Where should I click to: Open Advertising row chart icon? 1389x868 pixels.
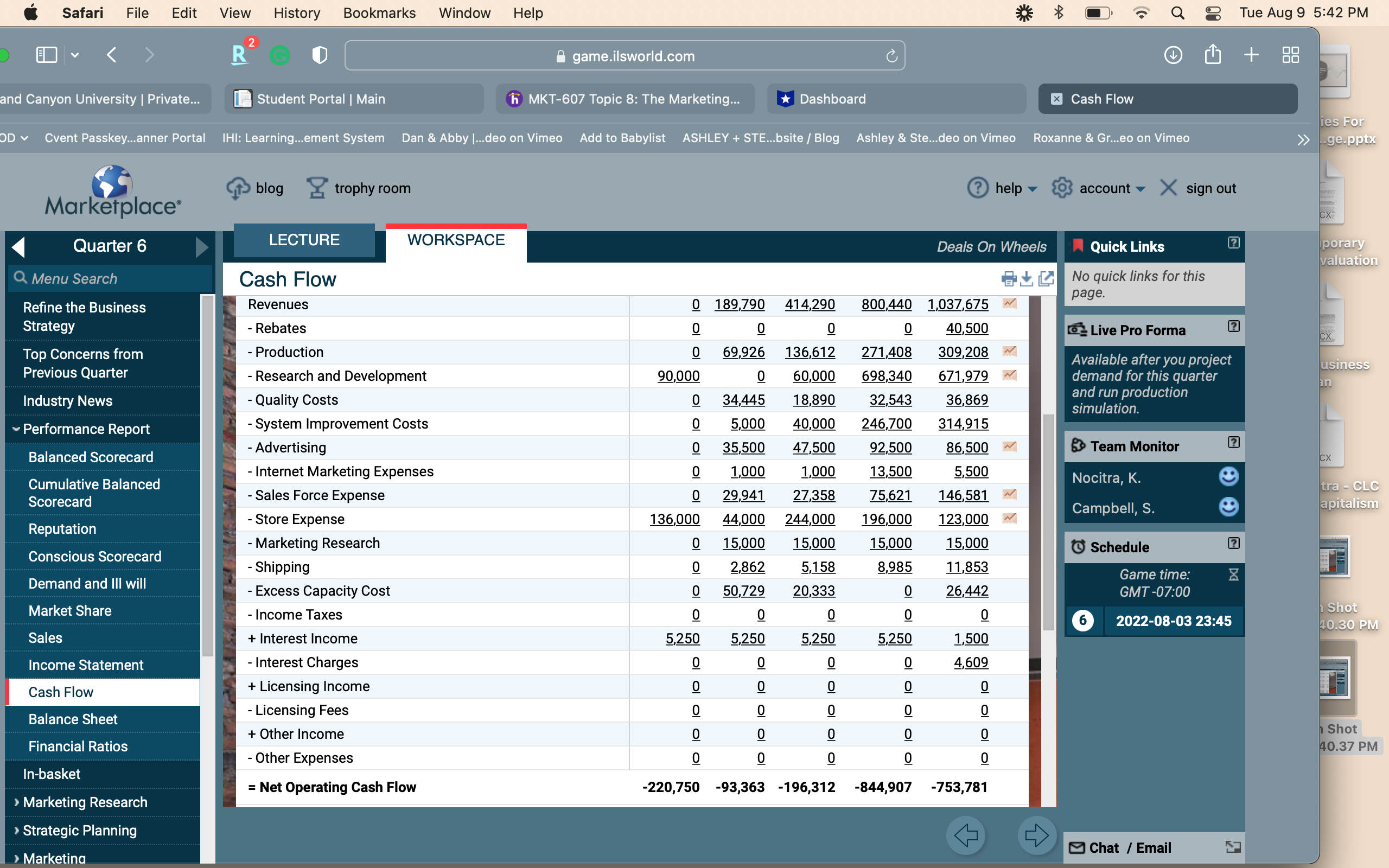(1010, 446)
